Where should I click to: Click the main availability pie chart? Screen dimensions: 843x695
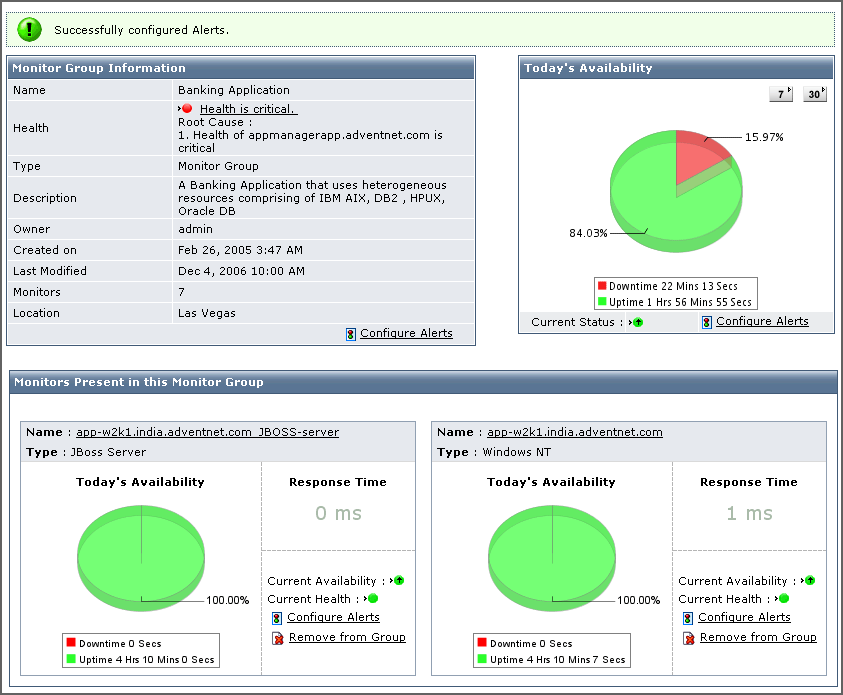[x=676, y=191]
